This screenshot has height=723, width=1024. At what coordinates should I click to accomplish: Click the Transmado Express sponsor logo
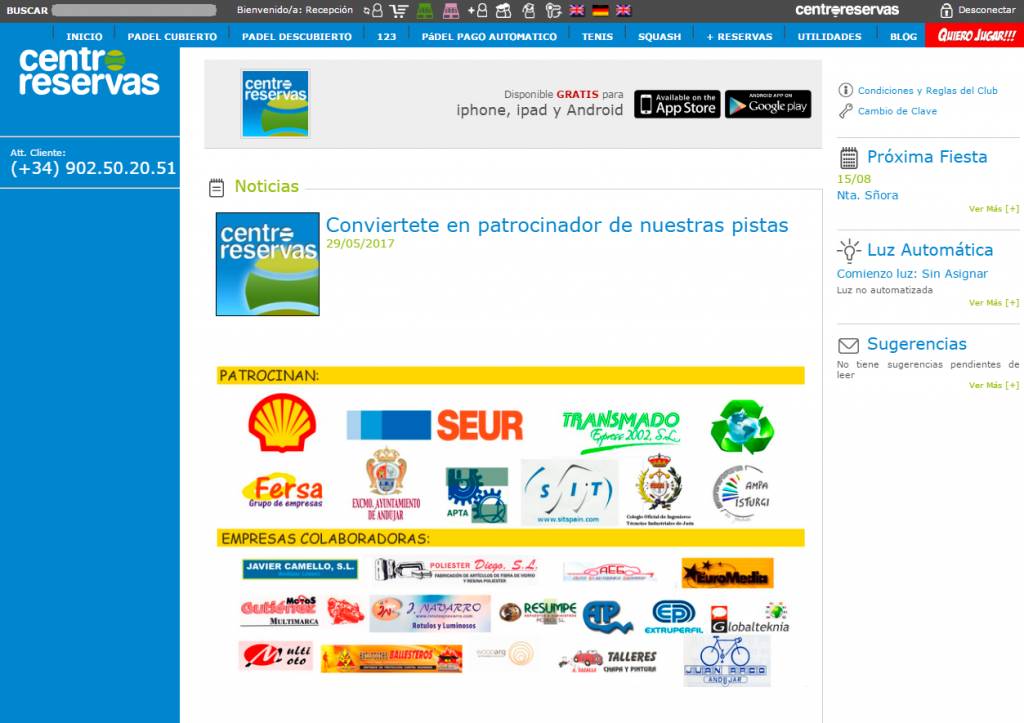[620, 430]
